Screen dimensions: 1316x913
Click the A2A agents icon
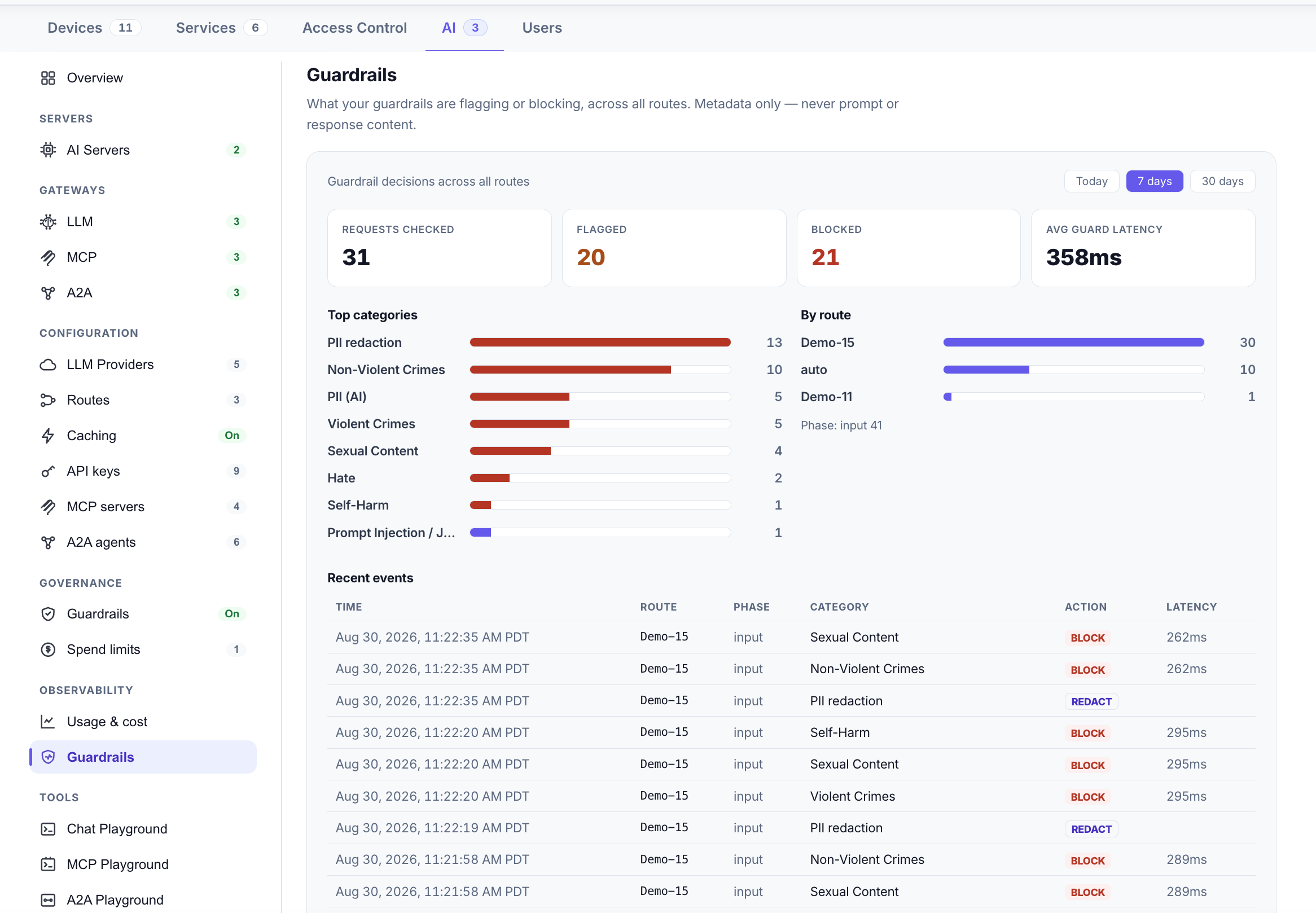[x=48, y=542]
